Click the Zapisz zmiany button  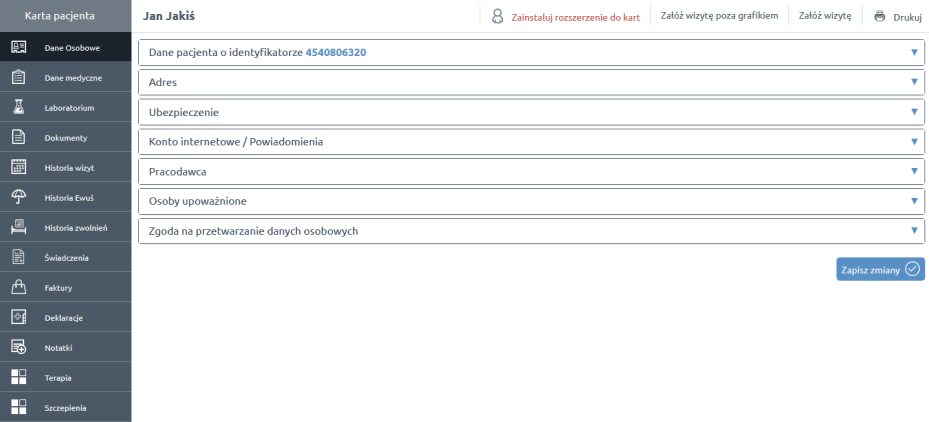[x=880, y=269]
